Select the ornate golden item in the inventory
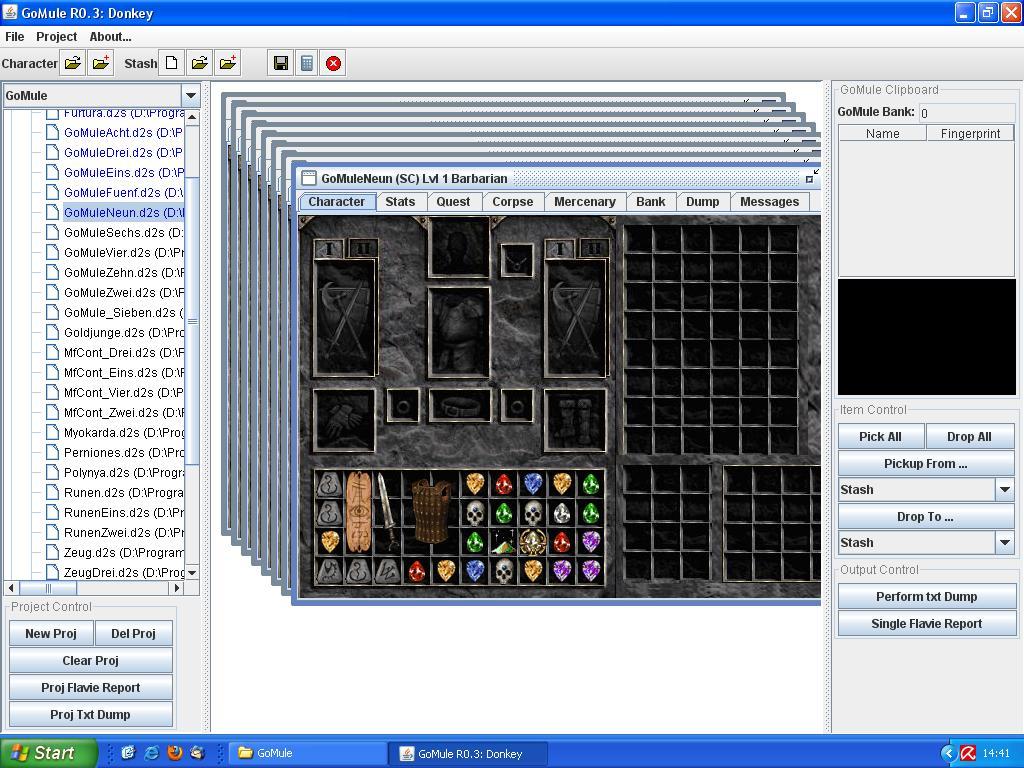 pos(533,542)
